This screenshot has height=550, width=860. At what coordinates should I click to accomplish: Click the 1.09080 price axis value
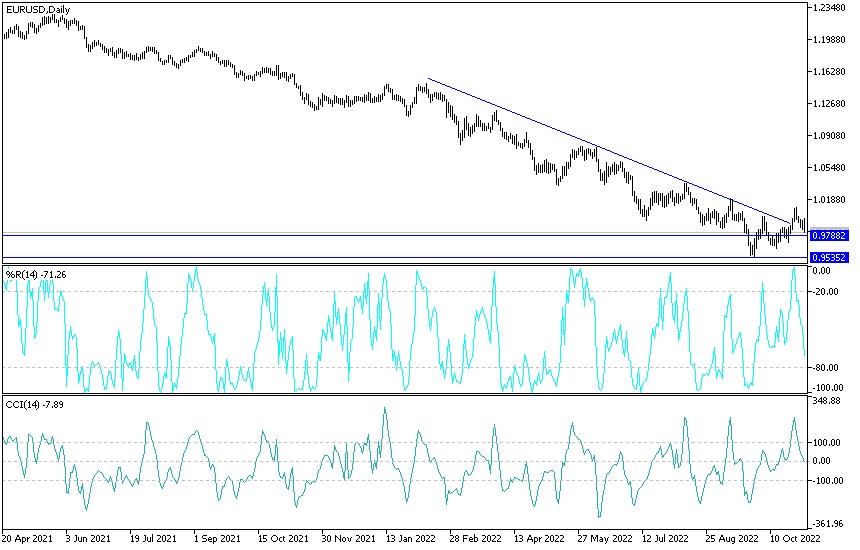pos(830,135)
